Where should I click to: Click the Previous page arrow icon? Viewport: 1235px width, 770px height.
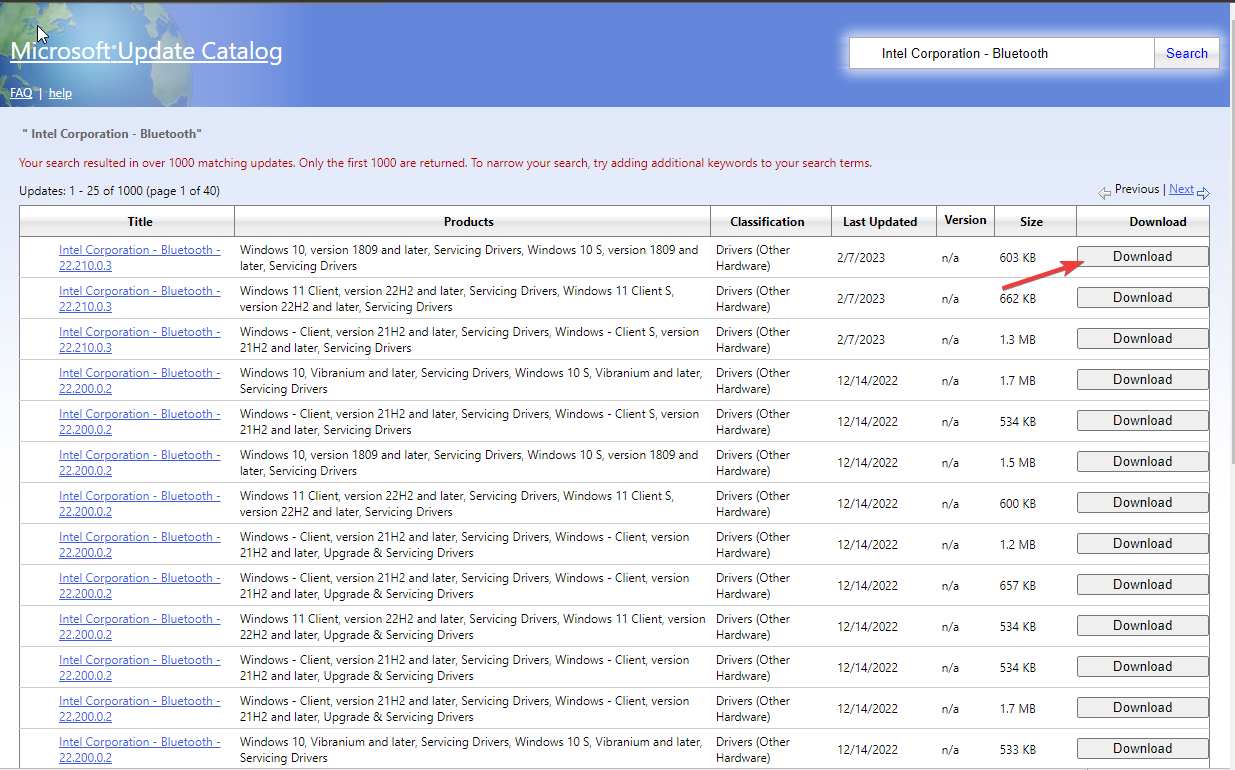(1105, 193)
